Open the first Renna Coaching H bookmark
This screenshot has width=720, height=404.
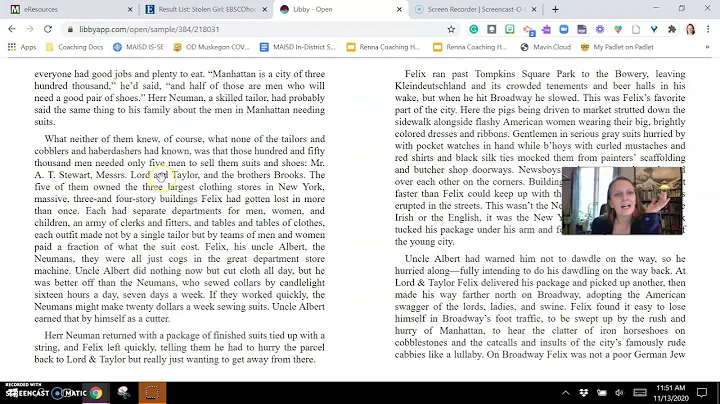[x=383, y=47]
